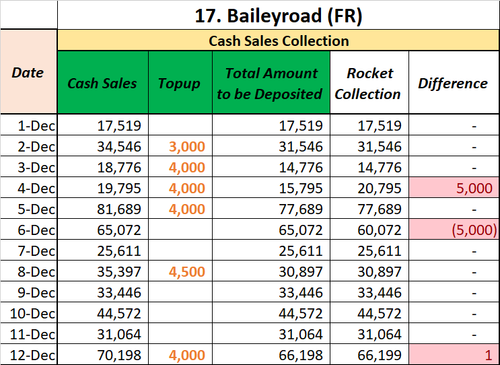Click Cash Sales value 81,689
Screen dimensions: 500x365
[x=103, y=209]
